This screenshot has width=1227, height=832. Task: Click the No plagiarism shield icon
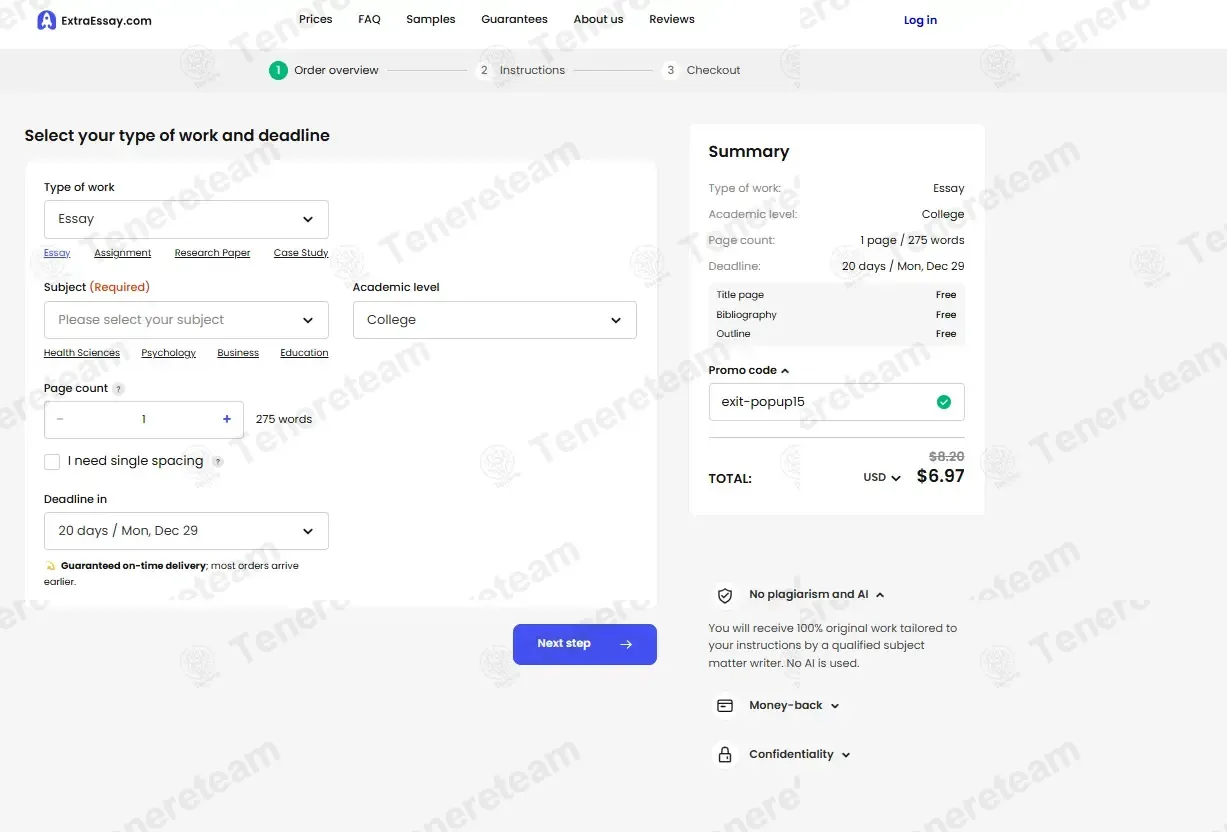click(x=724, y=595)
